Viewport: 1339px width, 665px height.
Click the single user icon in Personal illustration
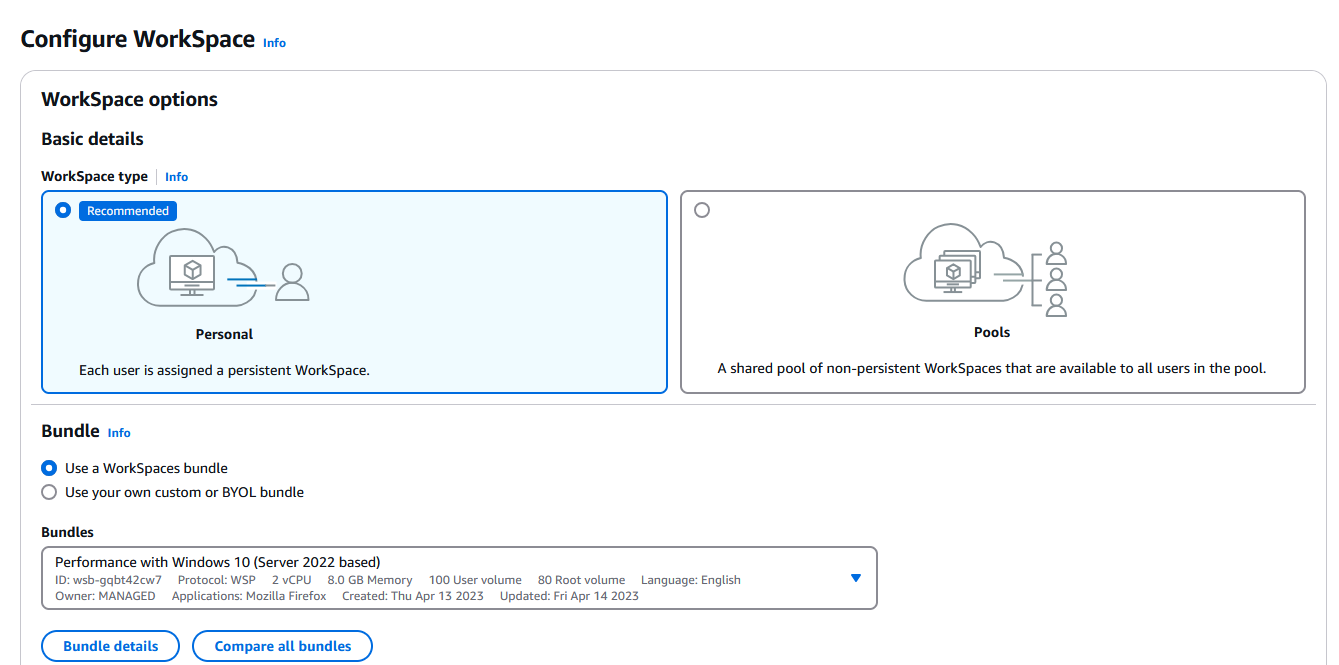tap(291, 282)
